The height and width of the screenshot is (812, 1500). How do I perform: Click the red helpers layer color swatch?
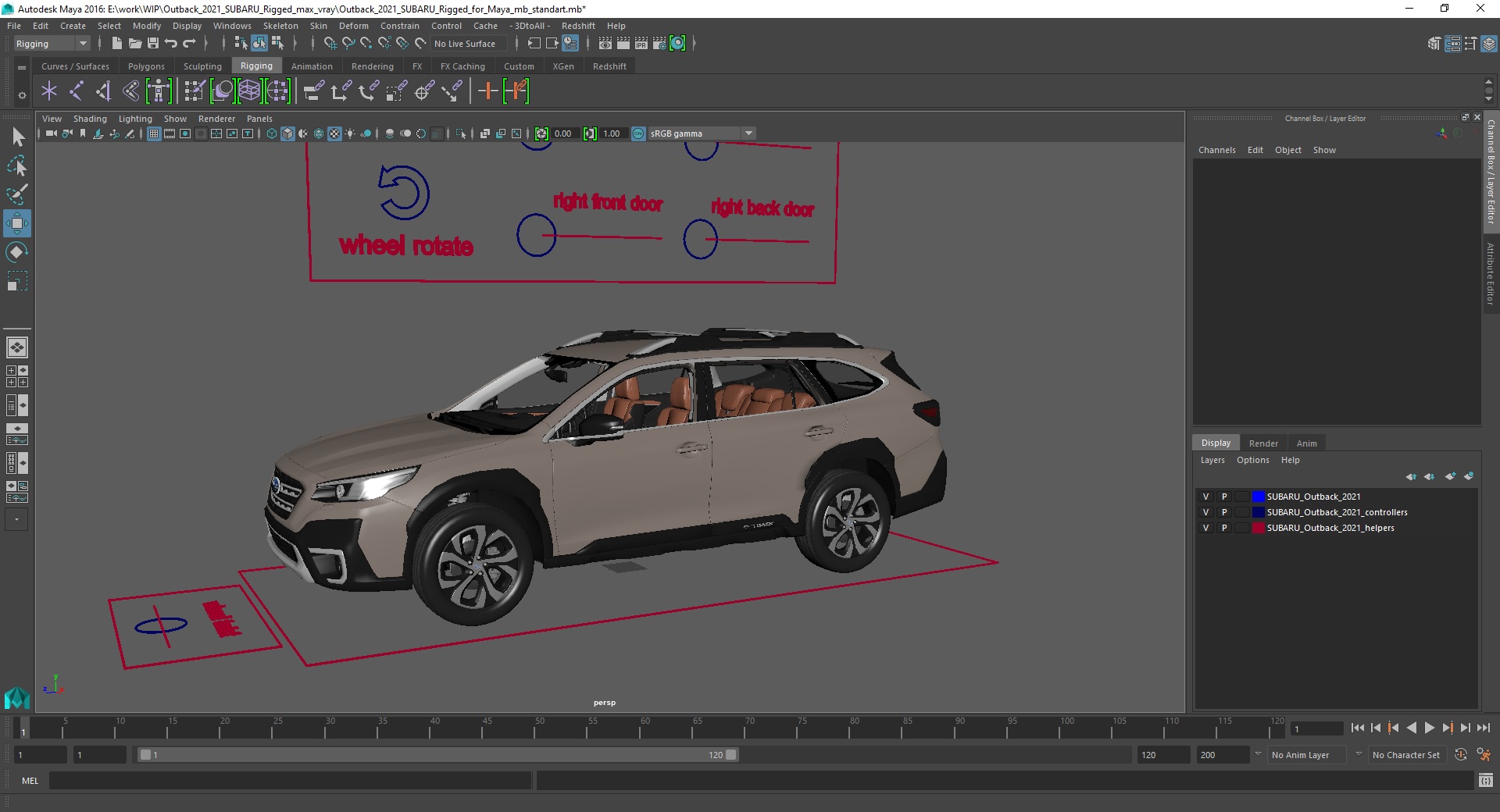1258,528
